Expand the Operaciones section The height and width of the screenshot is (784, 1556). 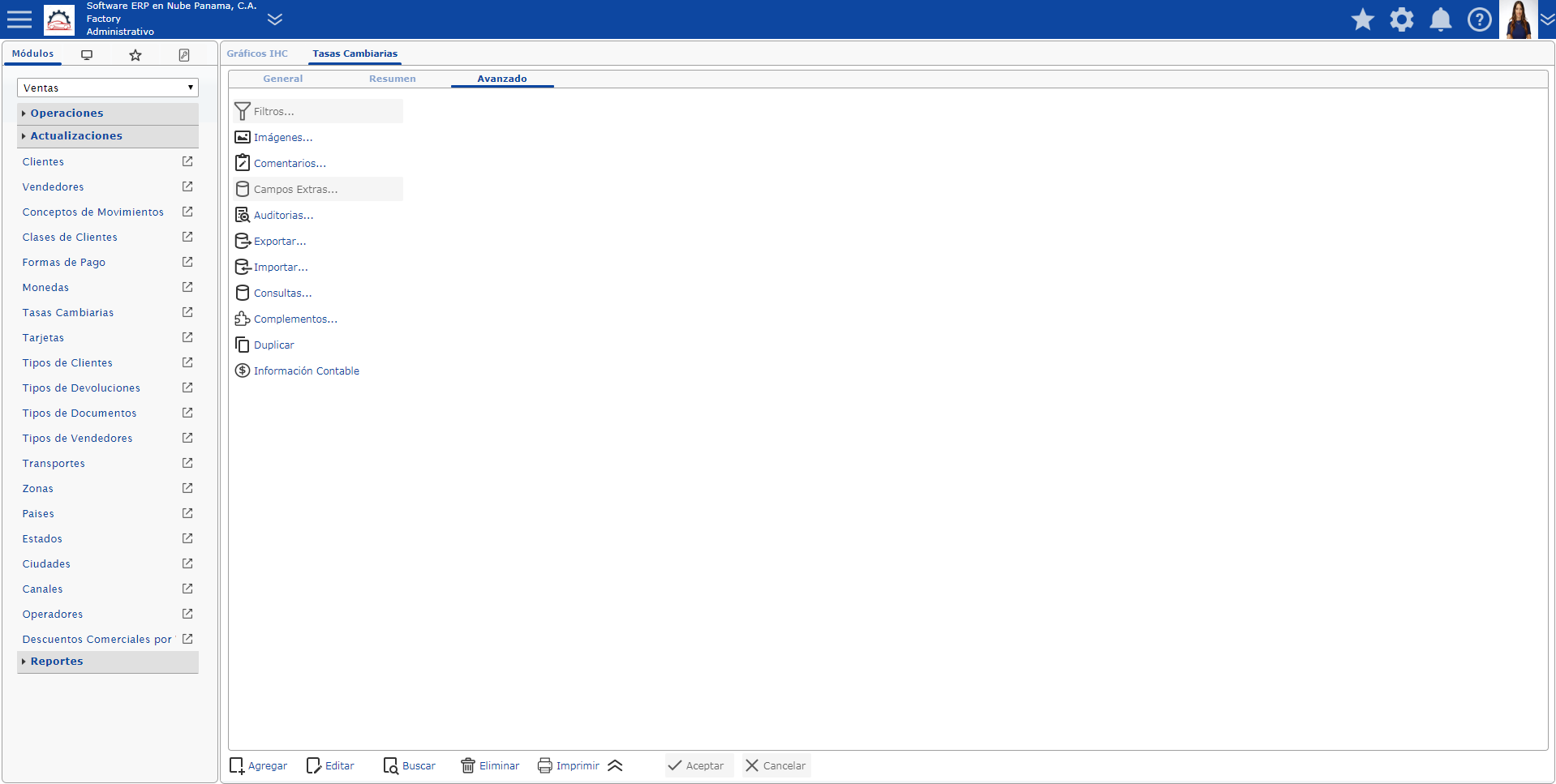[x=108, y=113]
